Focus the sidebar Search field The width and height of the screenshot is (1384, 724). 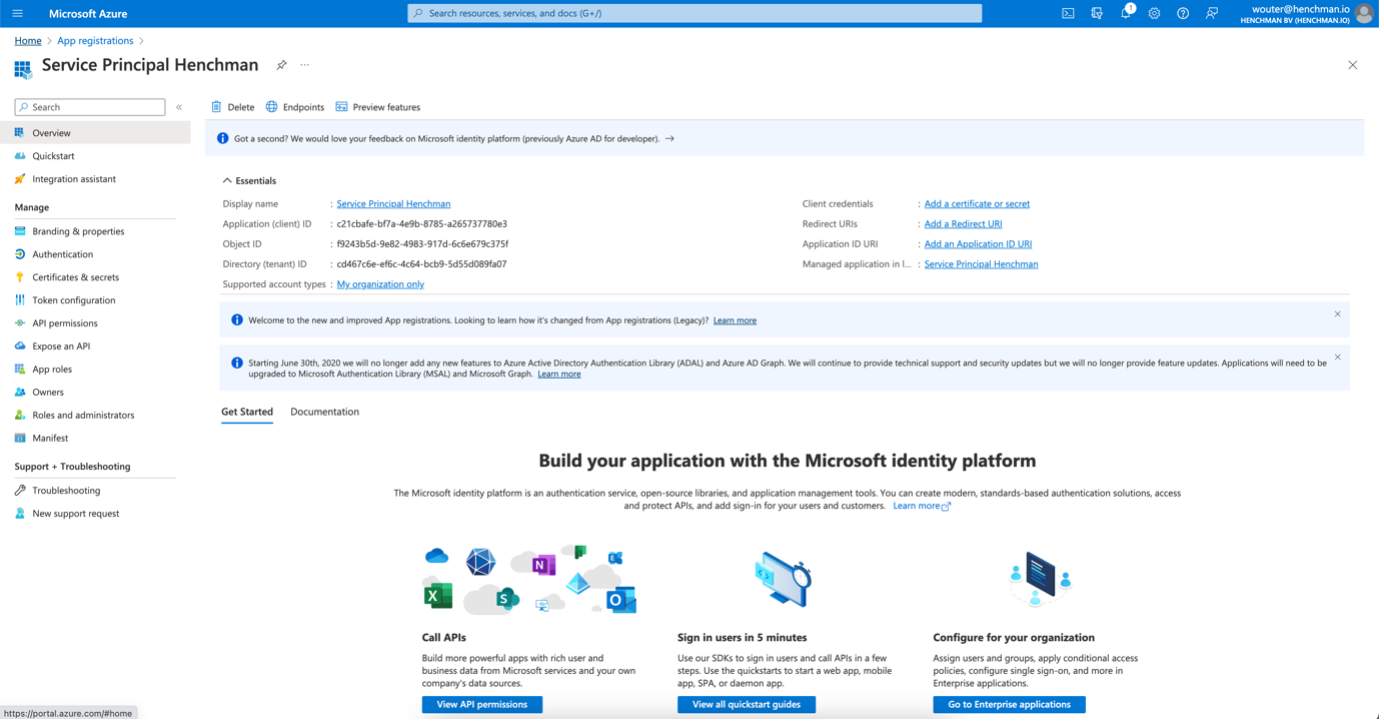pyautogui.click(x=90, y=108)
